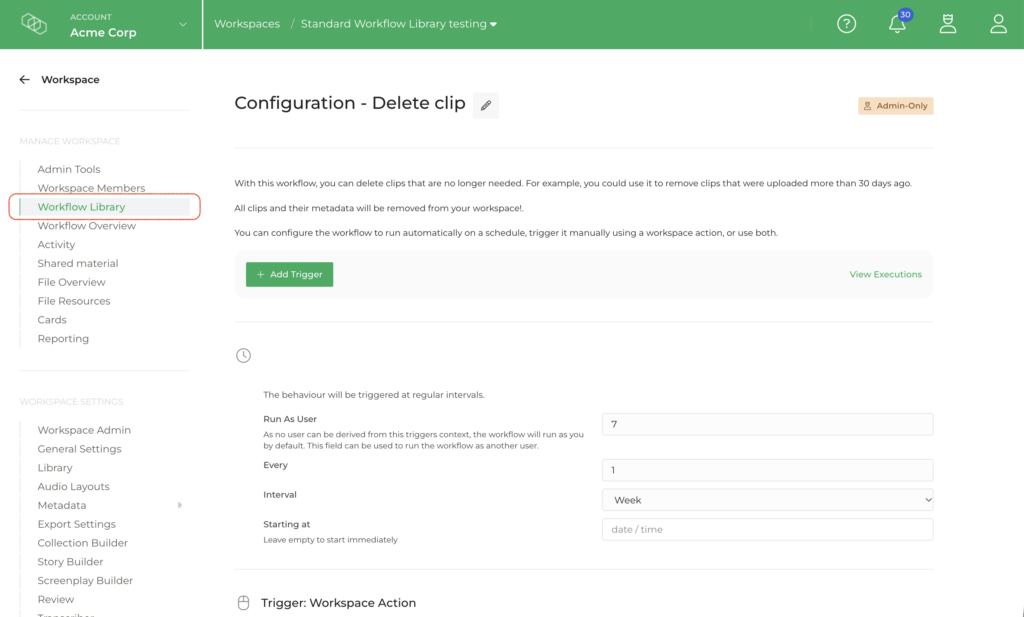1024x617 pixels.
Task: Open Standard Workflow Library testing workspace dropdown
Action: [x=398, y=24]
